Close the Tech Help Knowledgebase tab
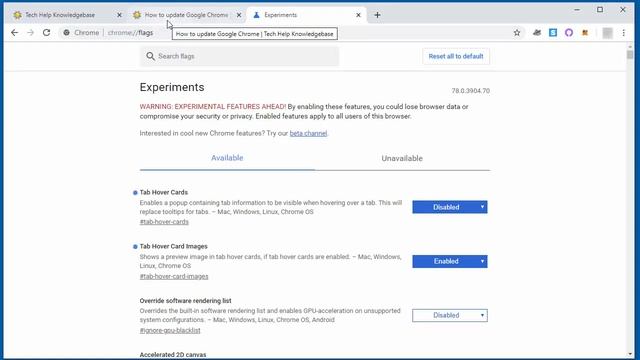 [x=119, y=15]
